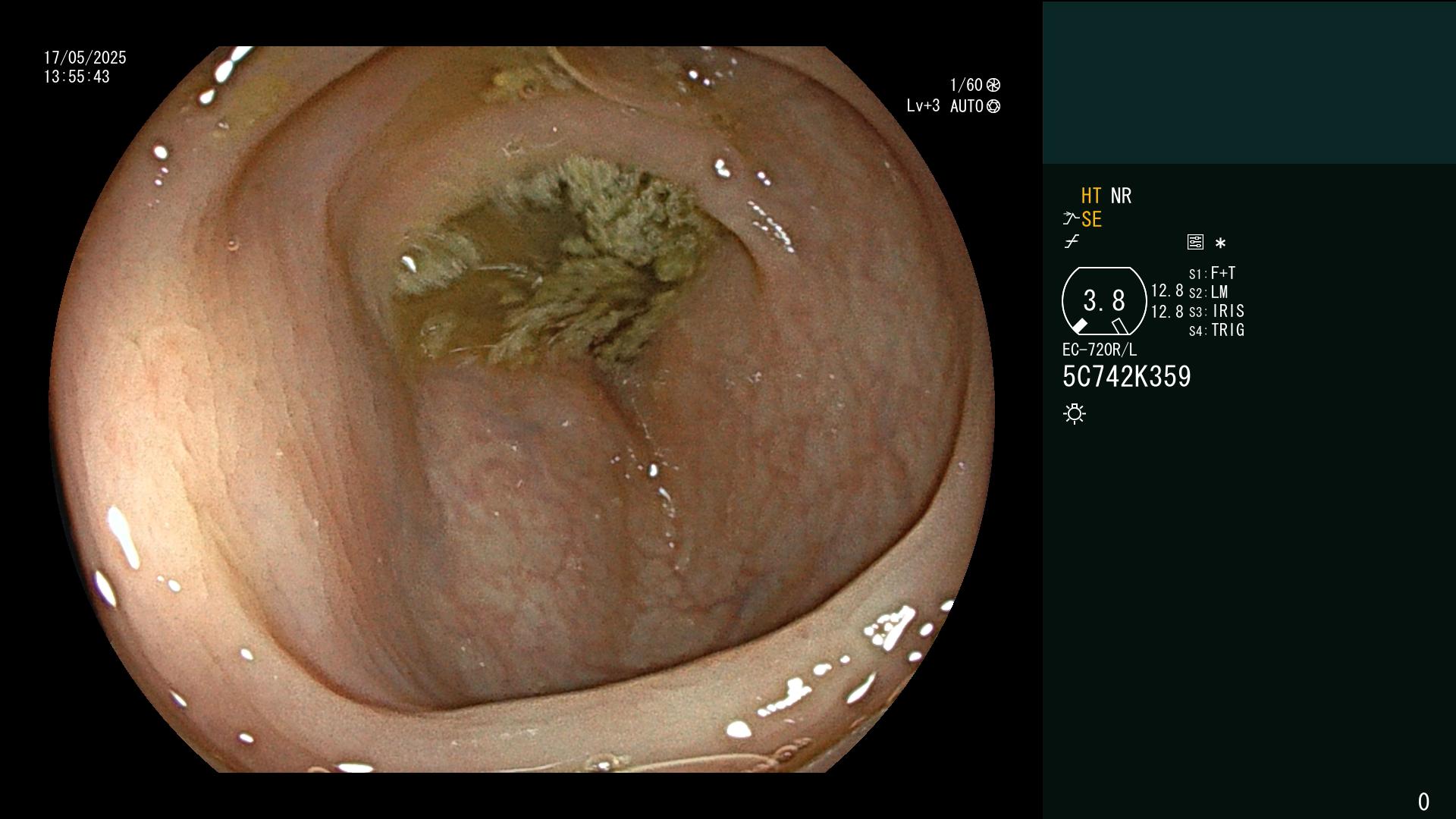Screen dimensions: 1456x819
Task: Click the S2: LM switch assignment
Action: (x=1208, y=292)
